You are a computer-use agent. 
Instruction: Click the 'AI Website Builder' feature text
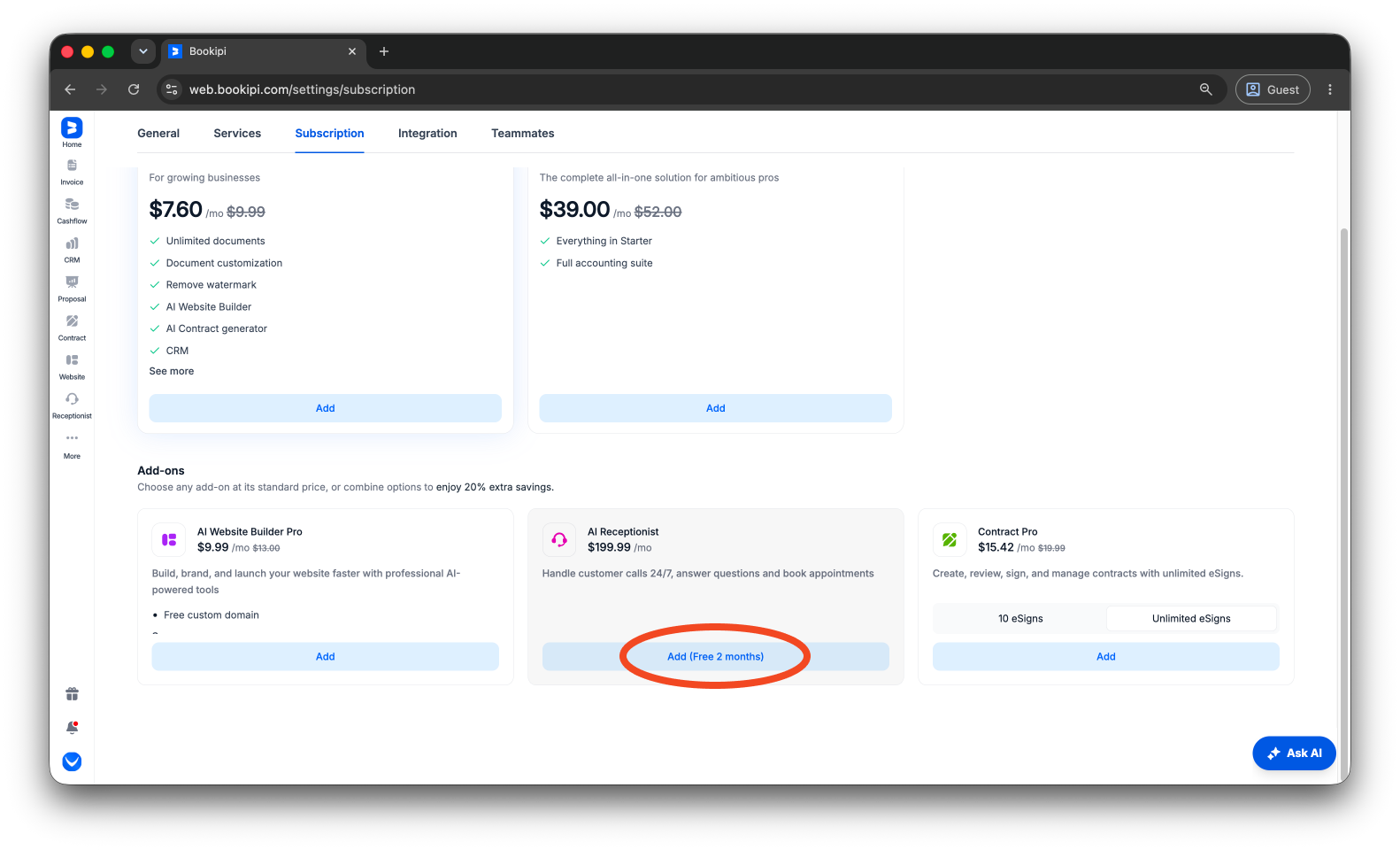(208, 307)
